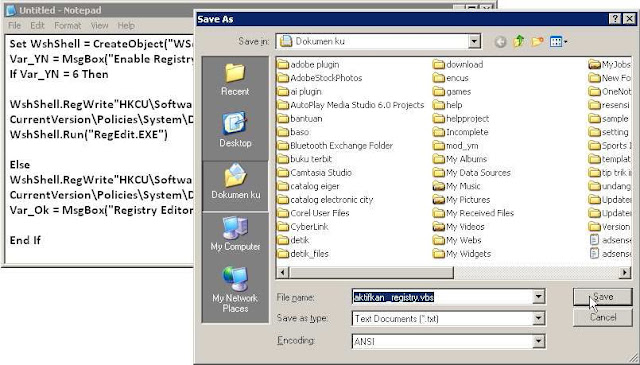The width and height of the screenshot is (640, 365).
Task: Expand the File name dropdown arrow
Action: [x=538, y=297]
